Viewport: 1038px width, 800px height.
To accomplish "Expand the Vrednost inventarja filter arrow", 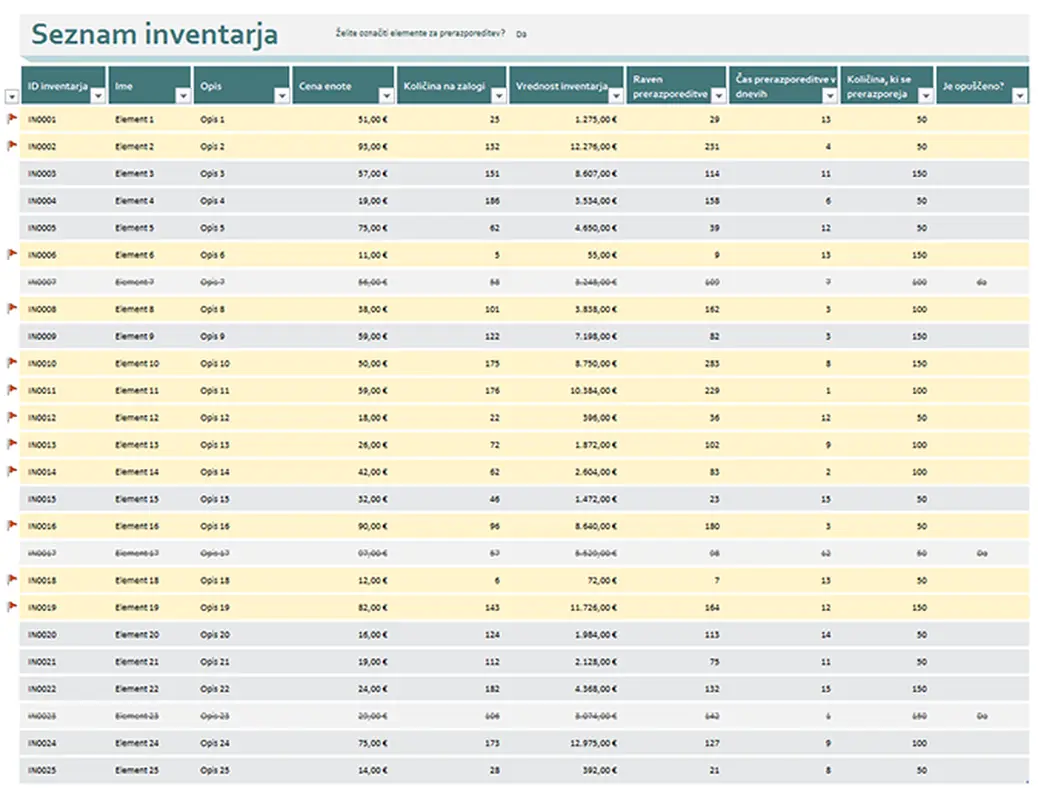I will [616, 96].
